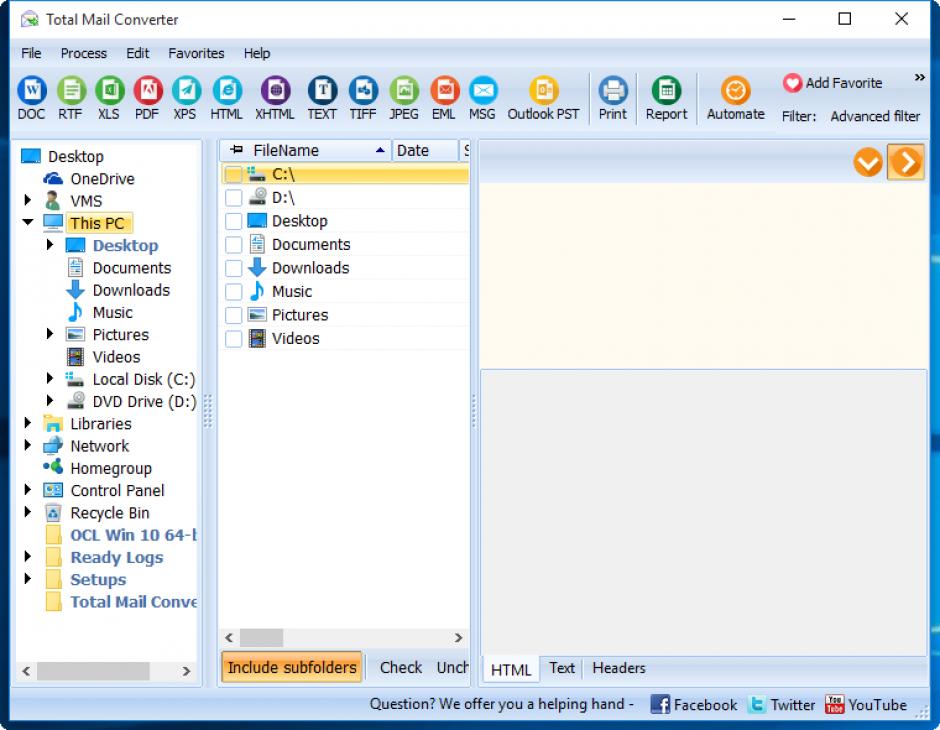Image resolution: width=940 pixels, height=730 pixels.
Task: Convert to JPEG images
Action: point(404,98)
